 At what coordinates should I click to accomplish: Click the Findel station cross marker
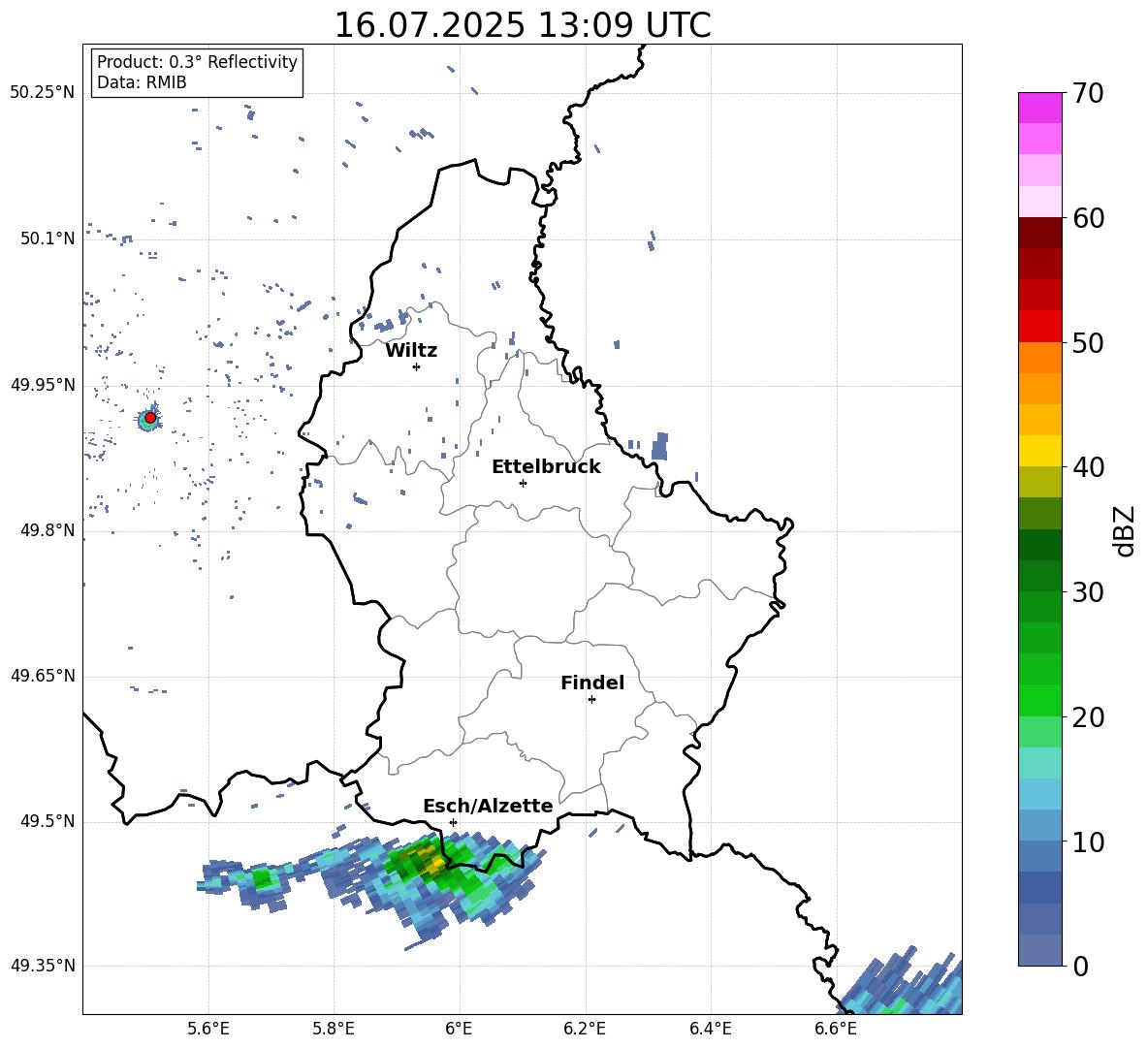[x=591, y=700]
